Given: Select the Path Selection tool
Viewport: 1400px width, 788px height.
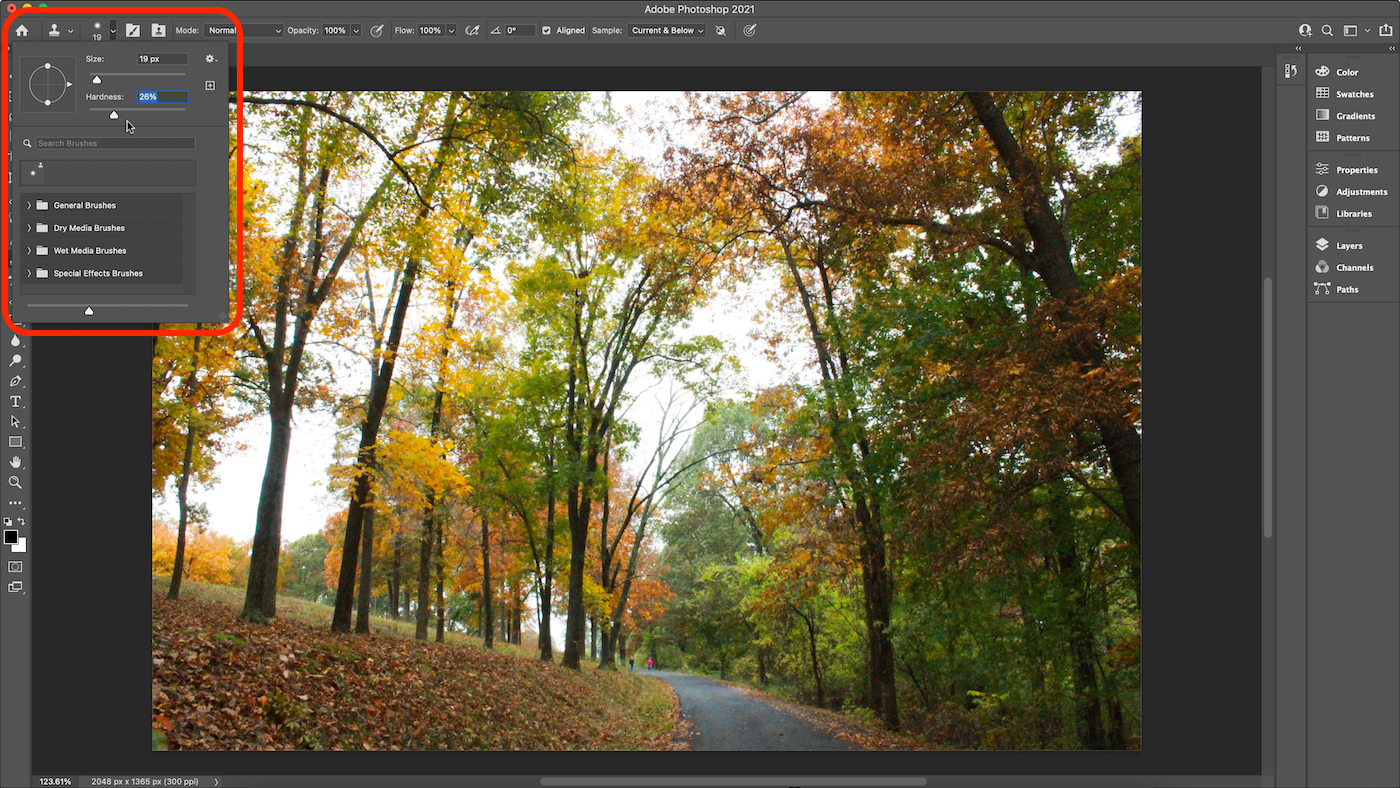Looking at the screenshot, I should tap(16, 421).
